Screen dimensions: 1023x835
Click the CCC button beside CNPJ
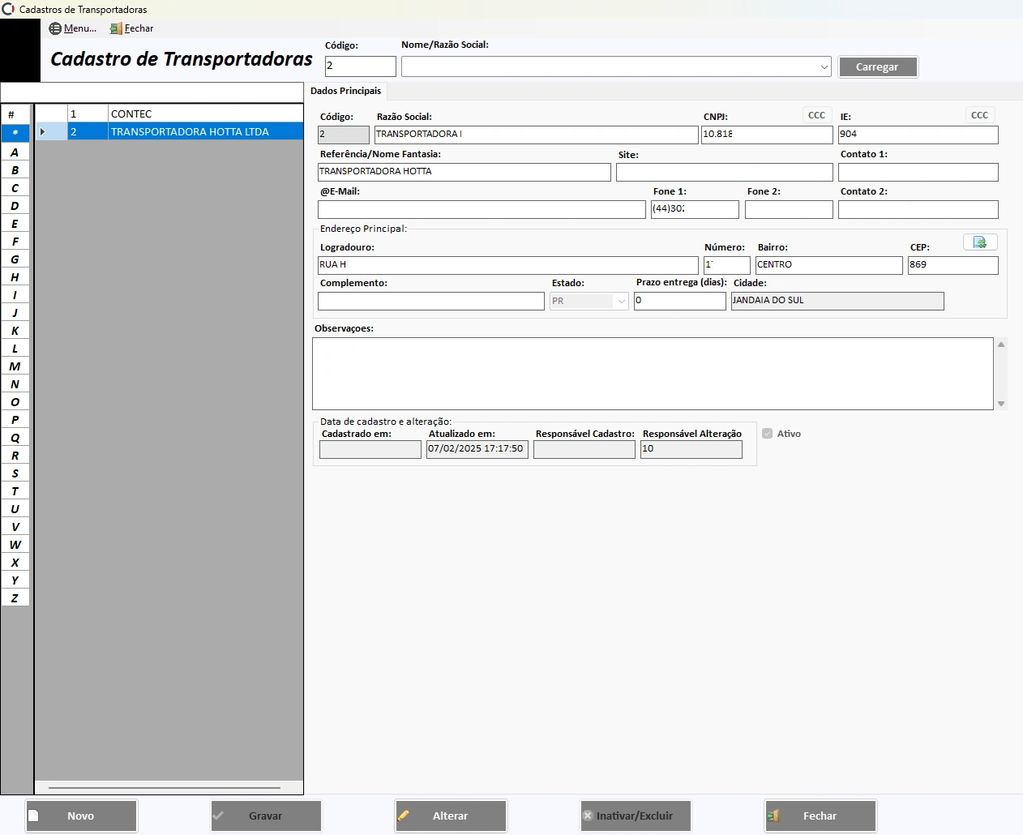[816, 115]
